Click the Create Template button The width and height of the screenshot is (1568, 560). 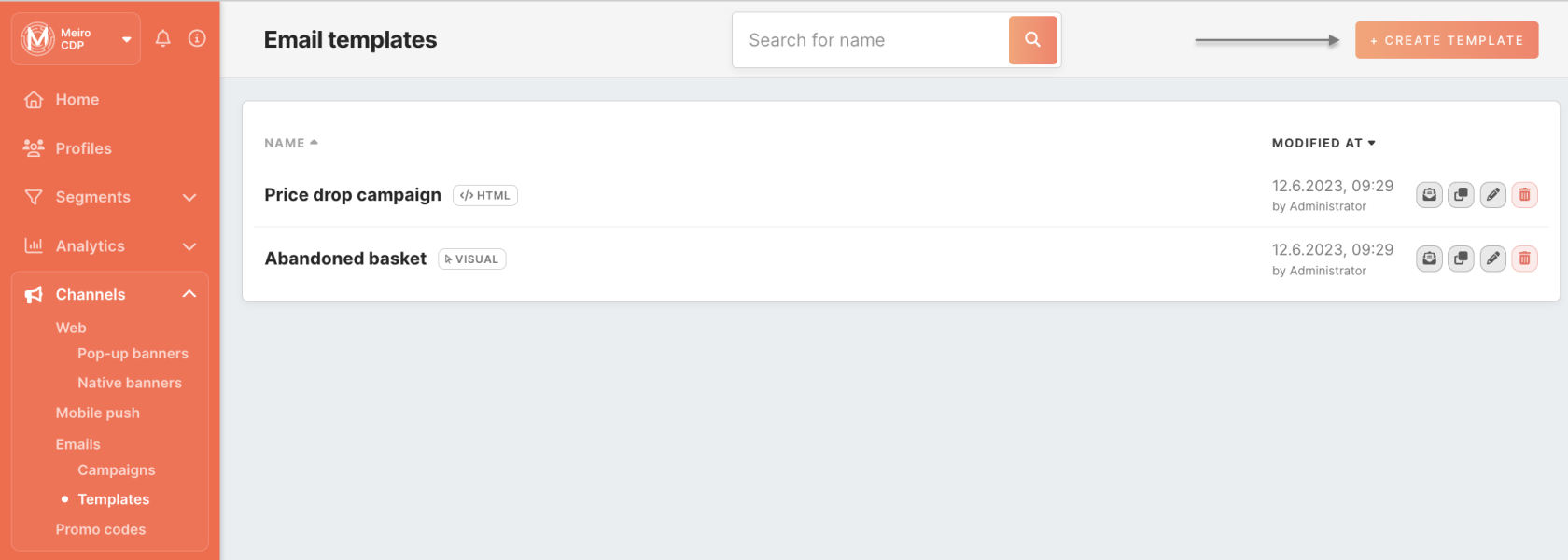pos(1447,40)
